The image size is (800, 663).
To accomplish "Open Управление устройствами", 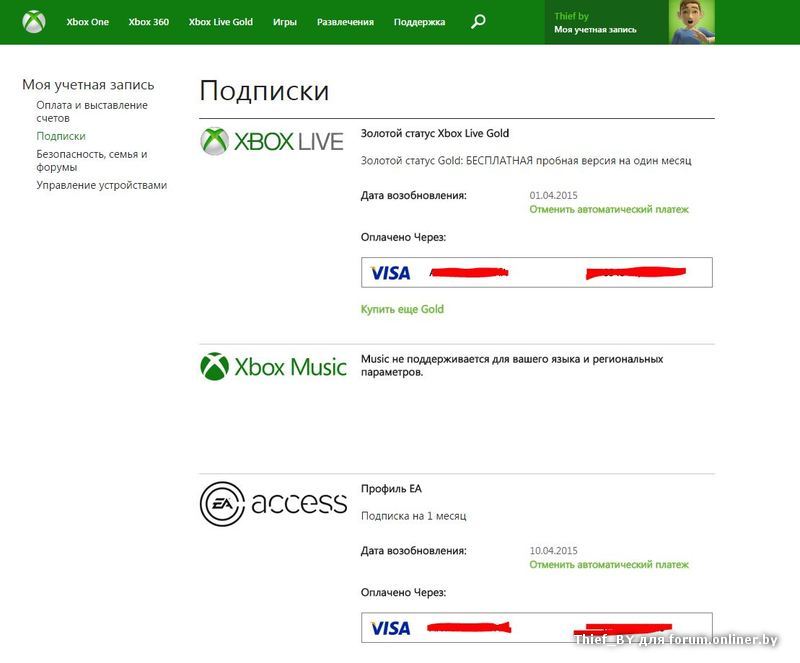I will coord(102,185).
